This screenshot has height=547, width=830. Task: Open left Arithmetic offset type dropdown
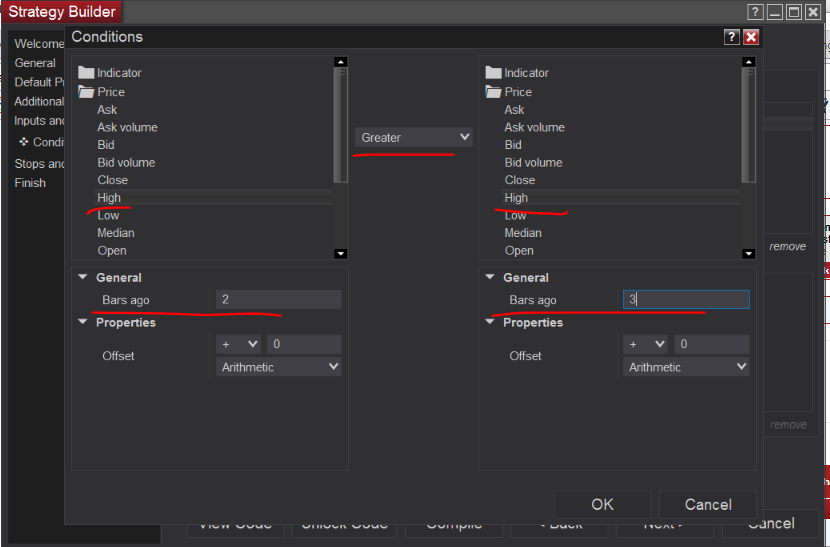coord(278,367)
